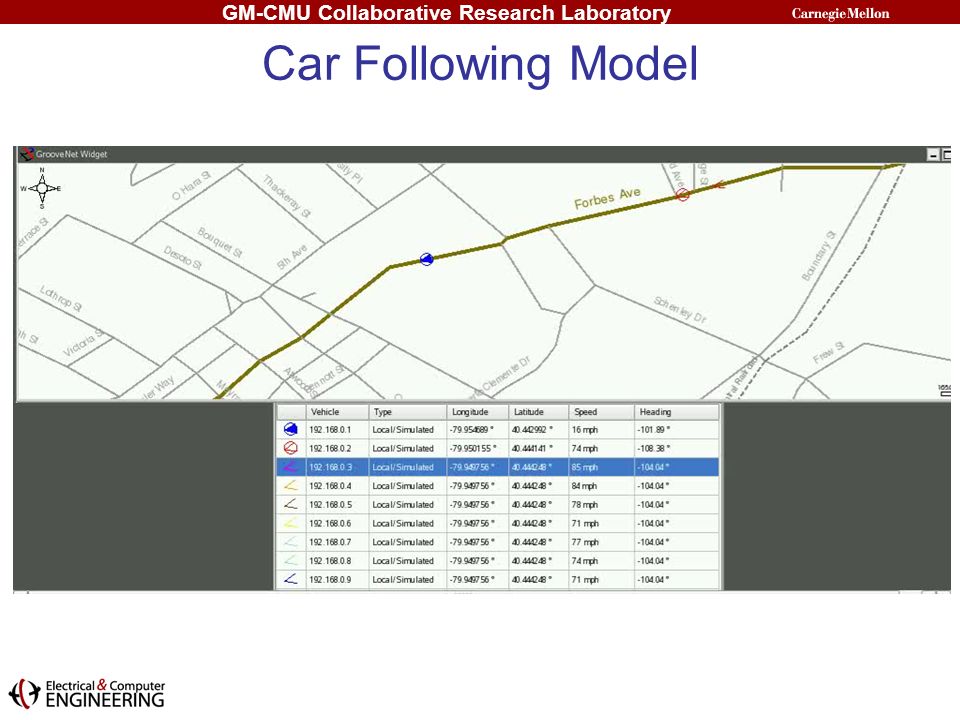Click the Thackeray St label on map

287,196
